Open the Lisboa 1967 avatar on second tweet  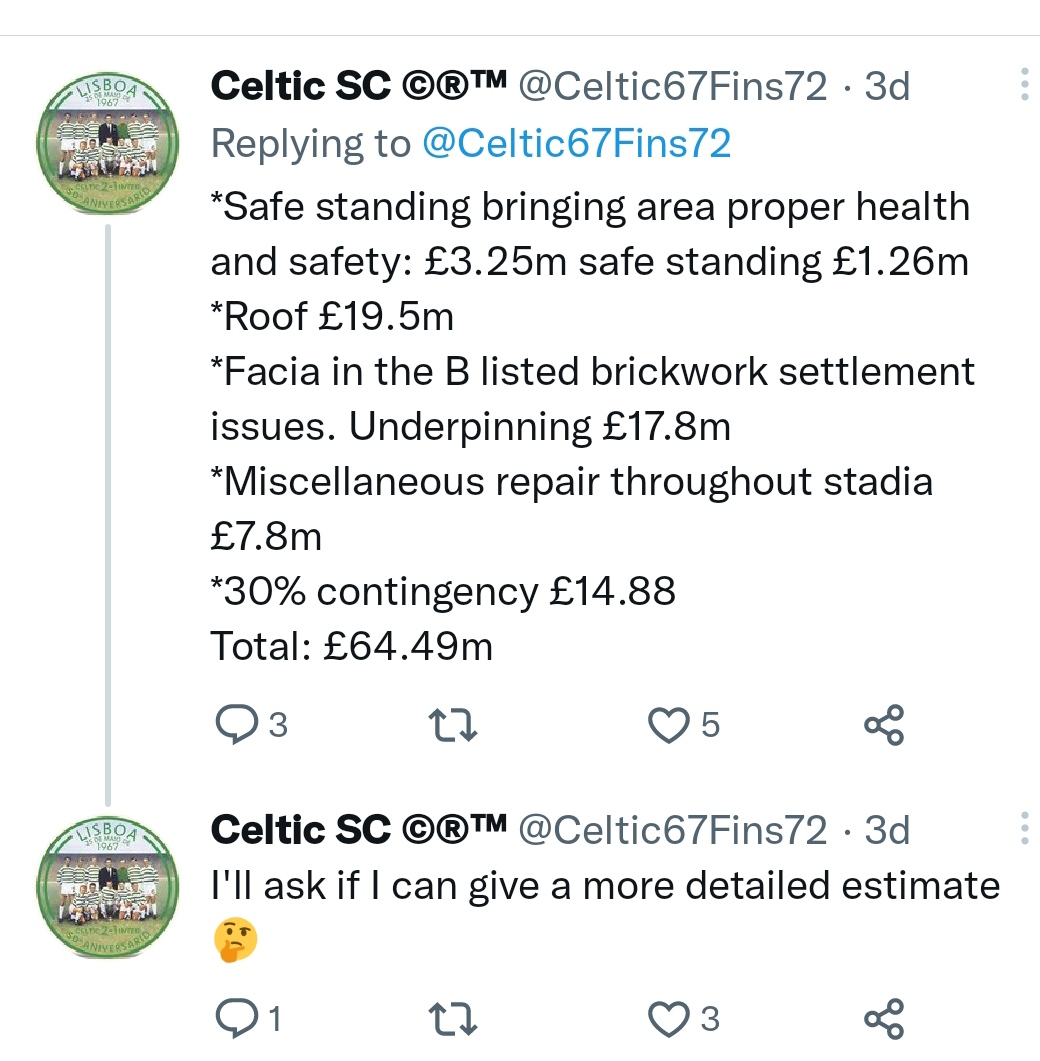(107, 889)
